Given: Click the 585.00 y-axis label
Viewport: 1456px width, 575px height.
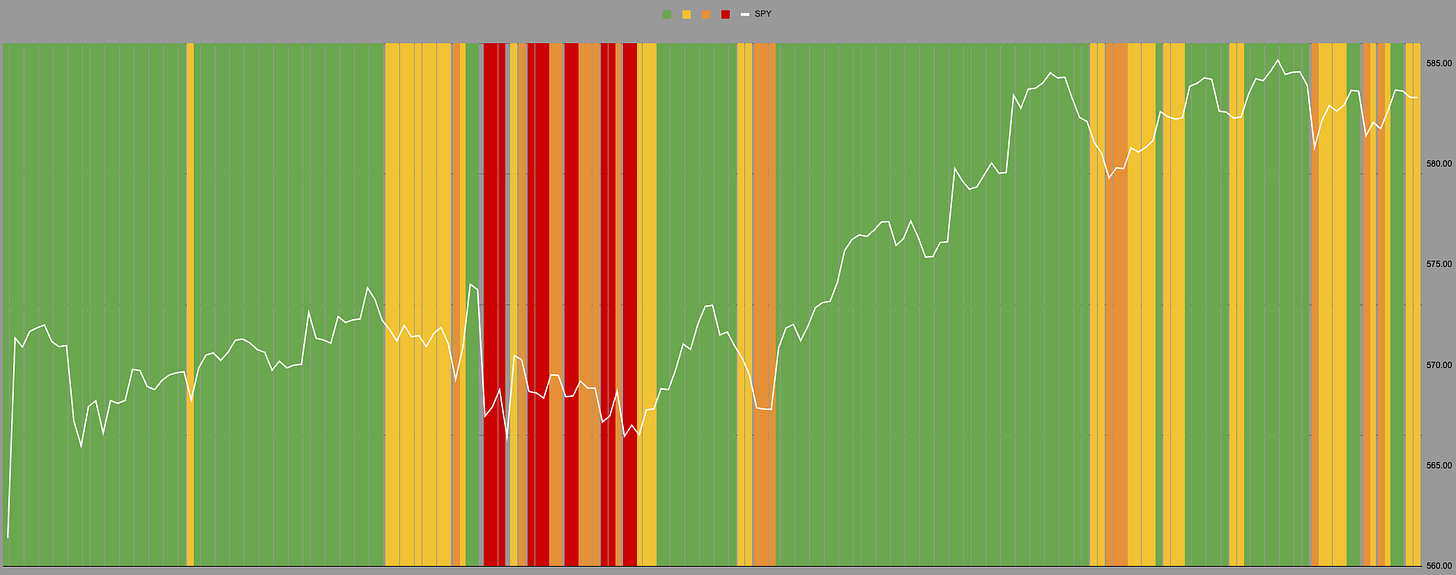Looking at the screenshot, I should (1438, 63).
